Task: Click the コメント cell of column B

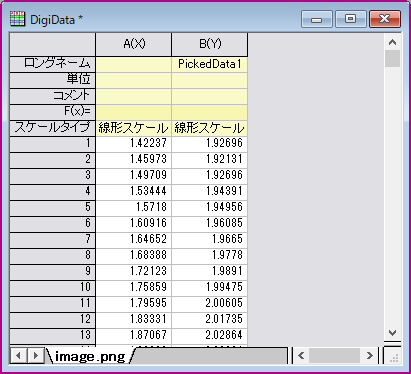Action: coord(210,96)
